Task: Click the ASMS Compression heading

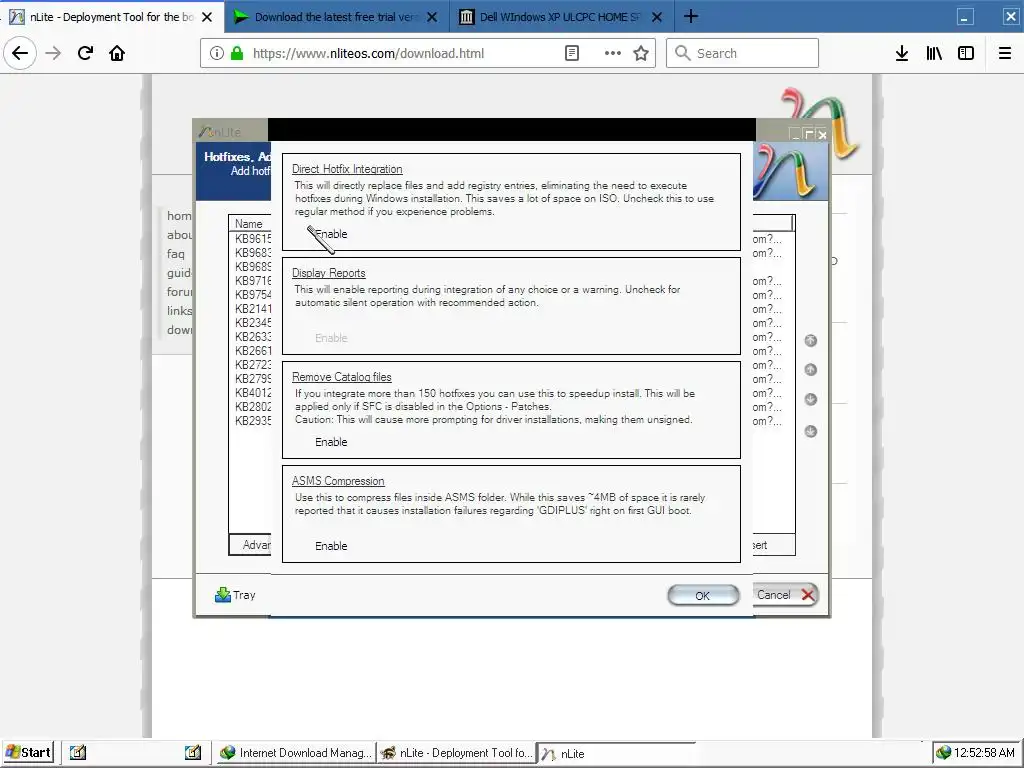Action: pyautogui.click(x=338, y=481)
